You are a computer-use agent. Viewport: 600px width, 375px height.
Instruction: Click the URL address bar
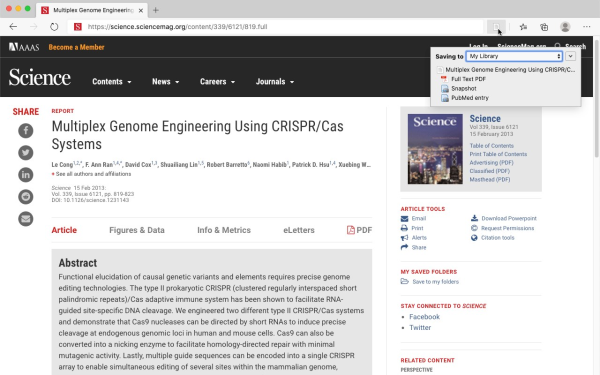[x=276, y=27]
